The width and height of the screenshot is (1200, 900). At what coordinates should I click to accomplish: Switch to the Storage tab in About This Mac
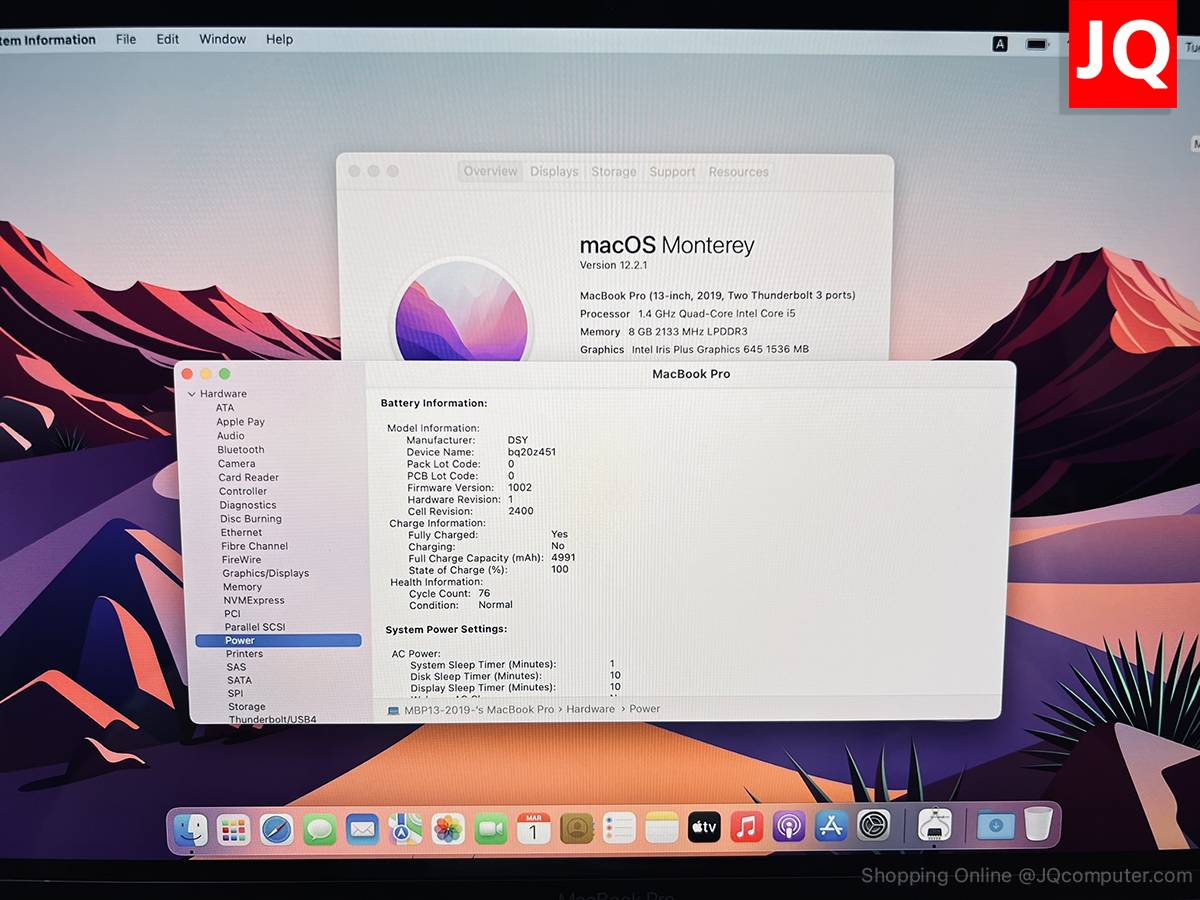(x=614, y=171)
